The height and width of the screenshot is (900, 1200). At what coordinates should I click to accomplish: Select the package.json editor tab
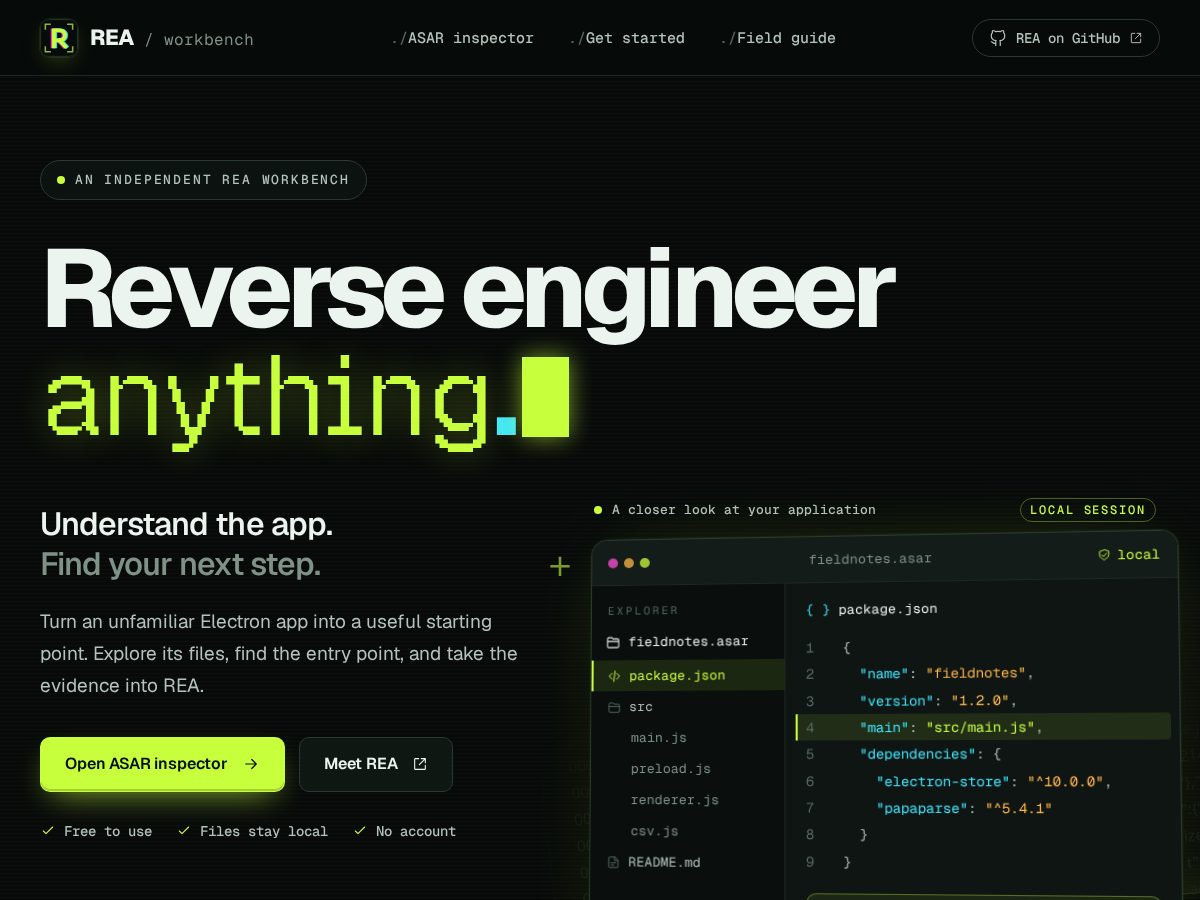(872, 609)
